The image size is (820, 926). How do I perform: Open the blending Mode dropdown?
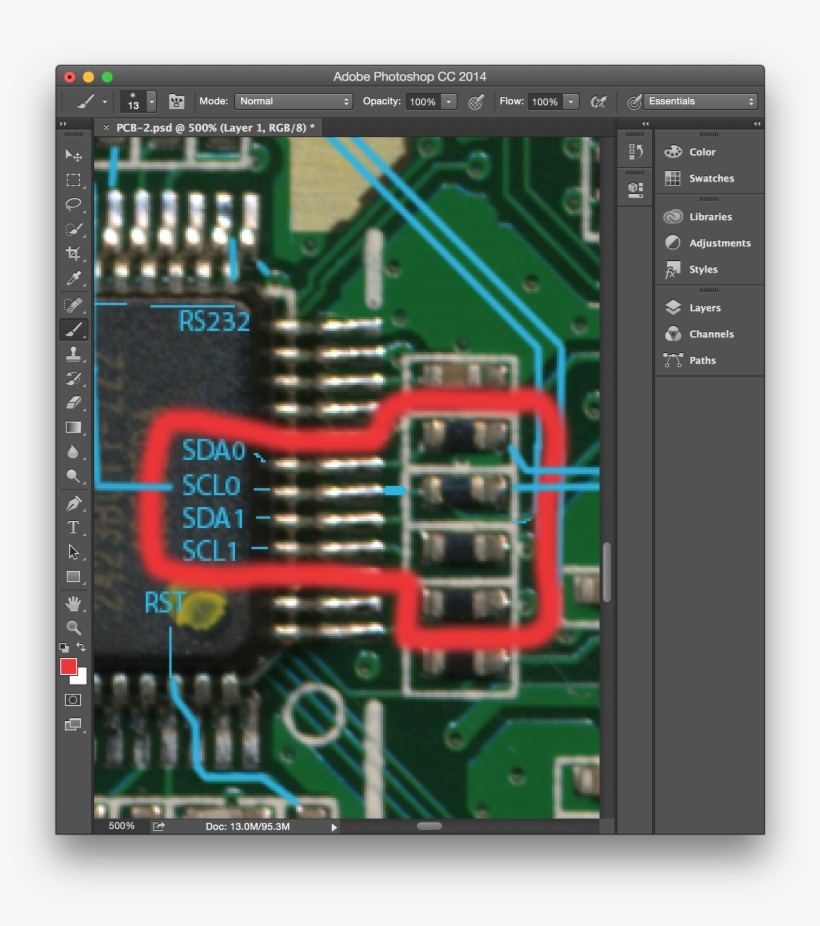[293, 101]
